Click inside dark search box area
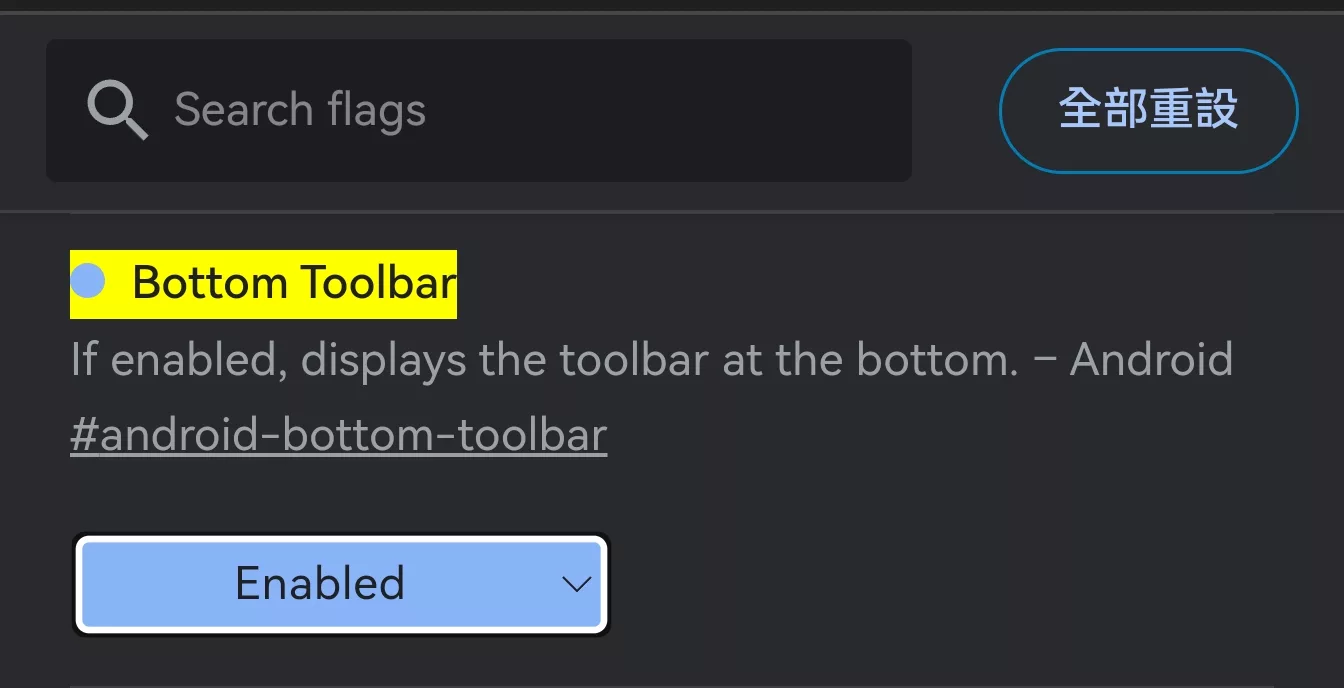The width and height of the screenshot is (1344, 688). click(x=479, y=110)
